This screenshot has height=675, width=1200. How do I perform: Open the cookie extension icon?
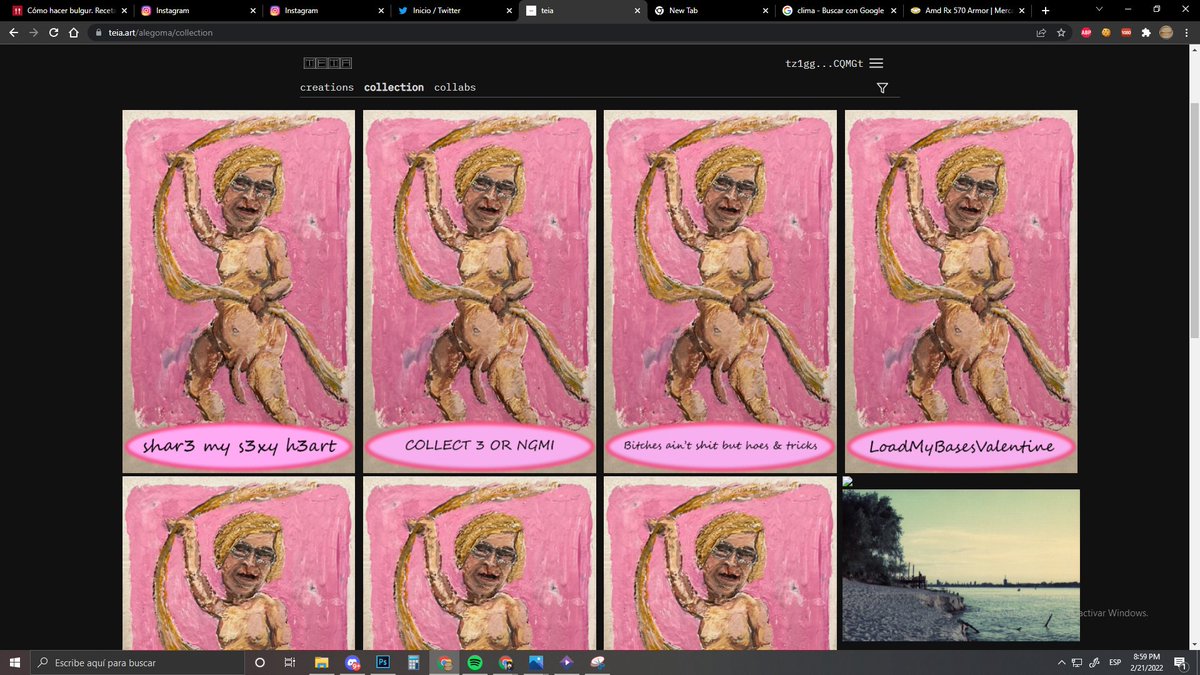(1106, 32)
